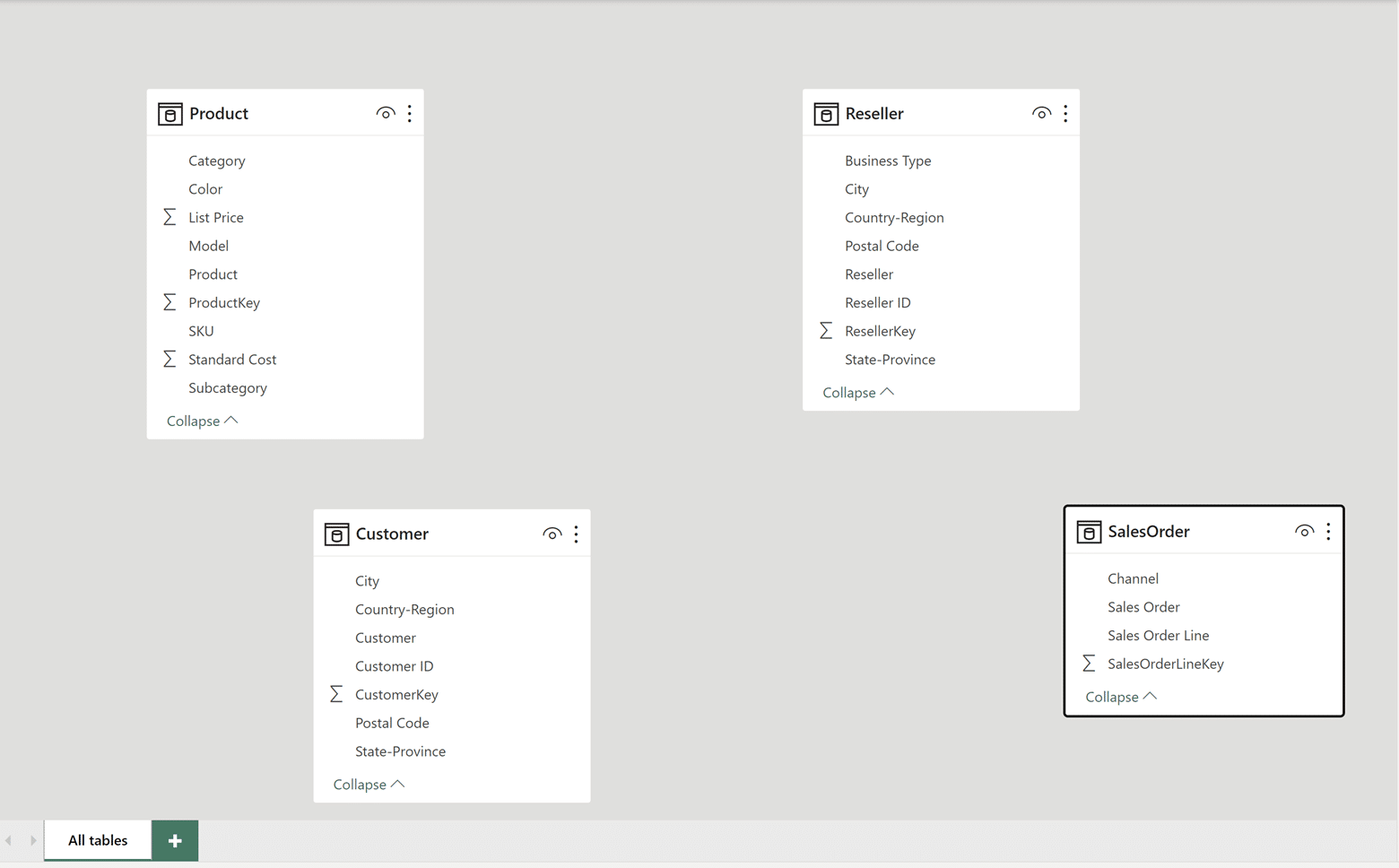
Task: Toggle the eye icon on the Reseller table
Action: click(1041, 113)
